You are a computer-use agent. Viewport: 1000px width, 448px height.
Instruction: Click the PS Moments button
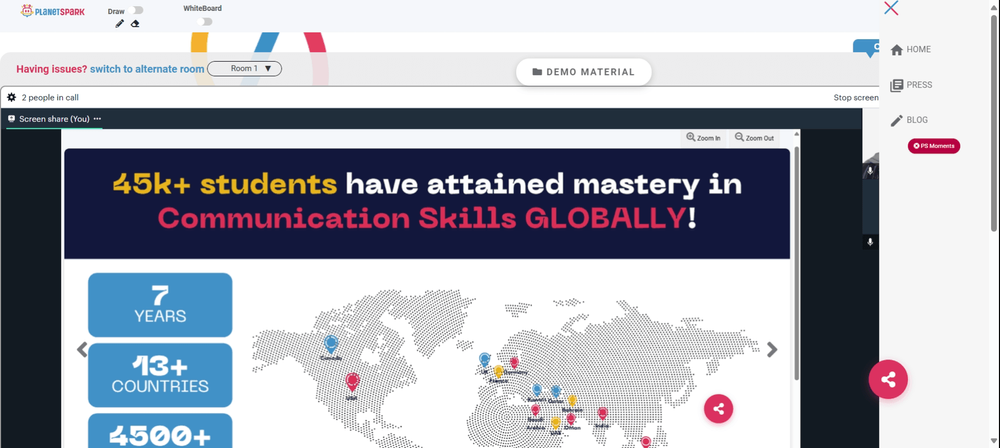pos(934,146)
